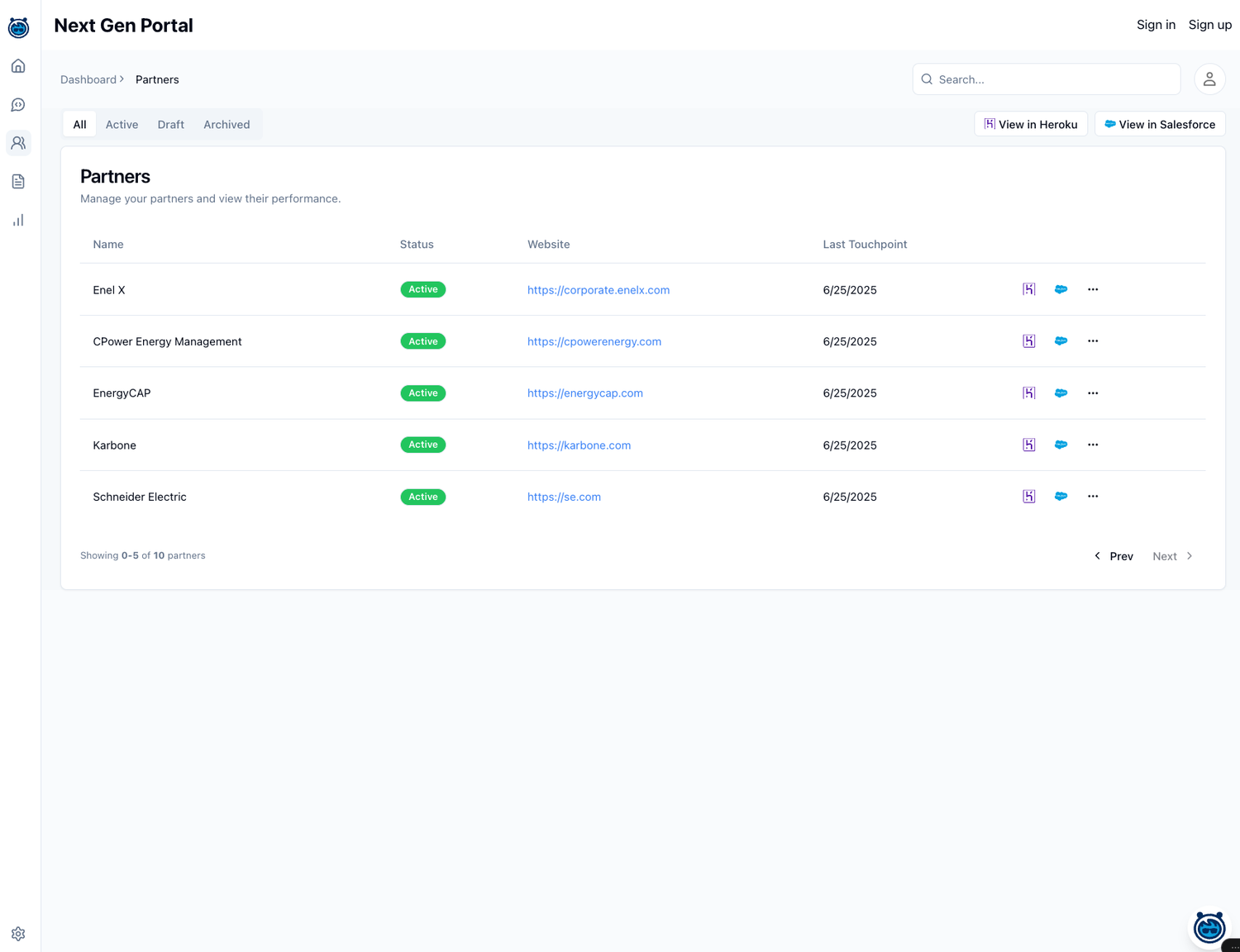Click the Karbone partner name
1240x952 pixels.
coord(114,445)
